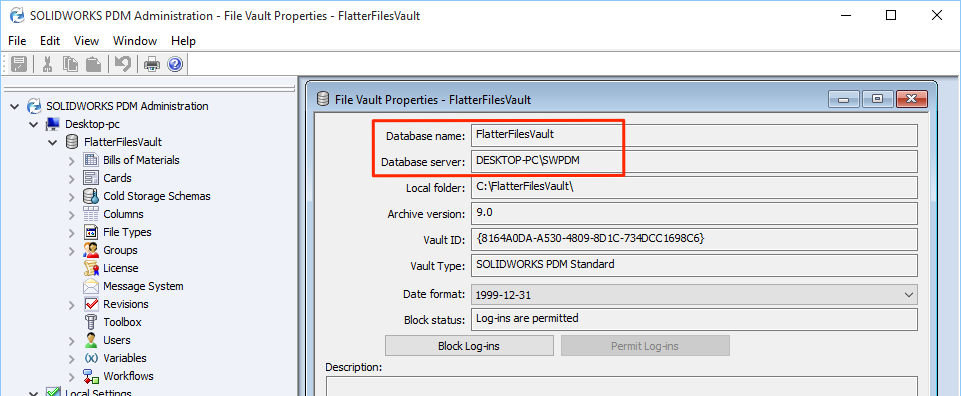Viewport: 961px width, 396px height.
Task: Expand the File Types node
Action: click(72, 232)
